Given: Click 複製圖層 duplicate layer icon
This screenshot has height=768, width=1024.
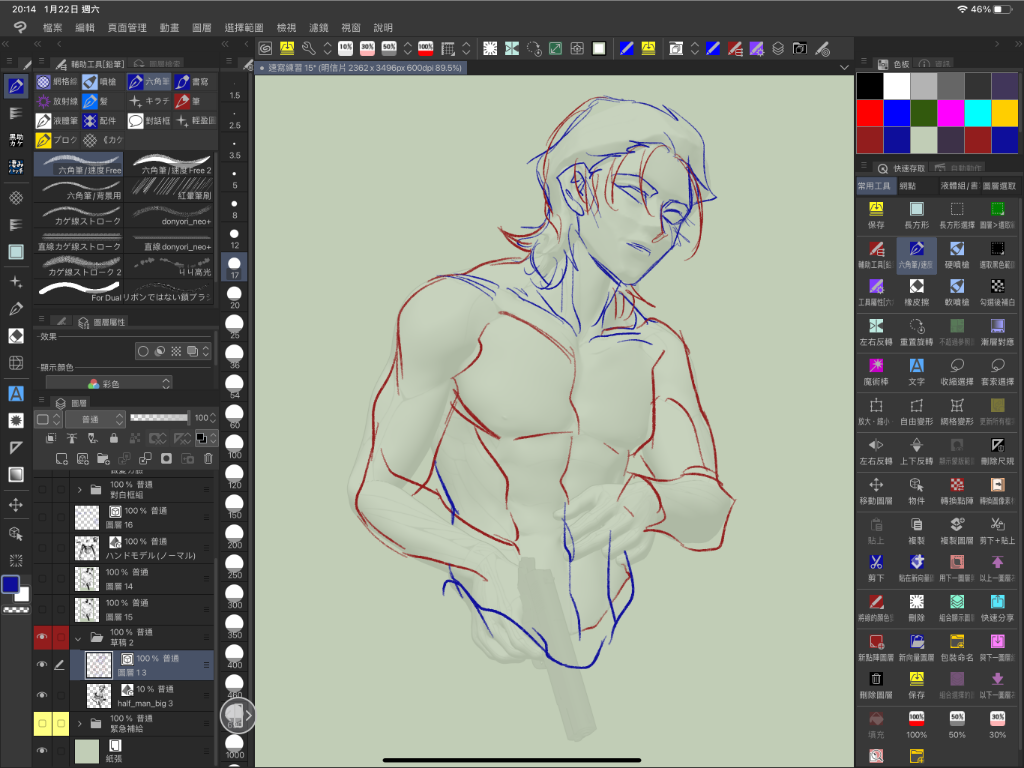Looking at the screenshot, I should tap(957, 530).
